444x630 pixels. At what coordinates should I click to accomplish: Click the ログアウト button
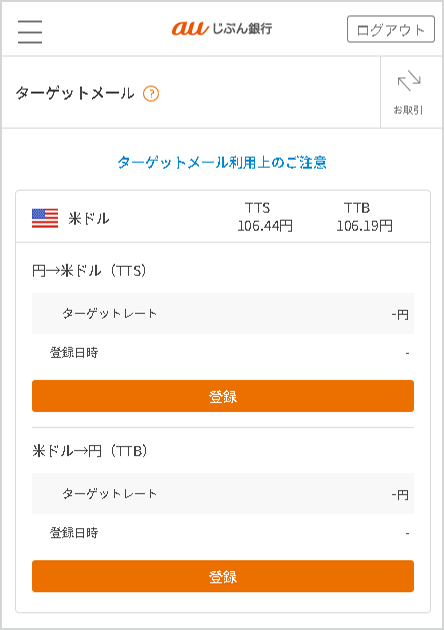point(391,29)
